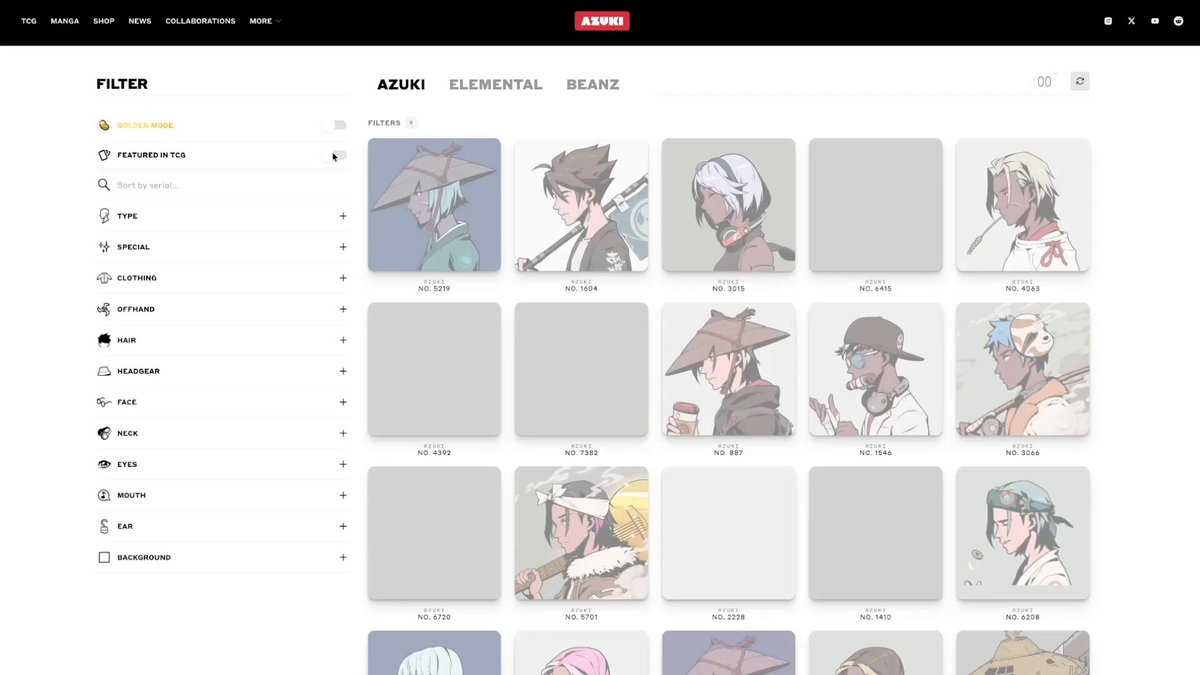Viewport: 1200px width, 675px height.
Task: Switch to the ELEMENTAL collection tab
Action: 496,85
